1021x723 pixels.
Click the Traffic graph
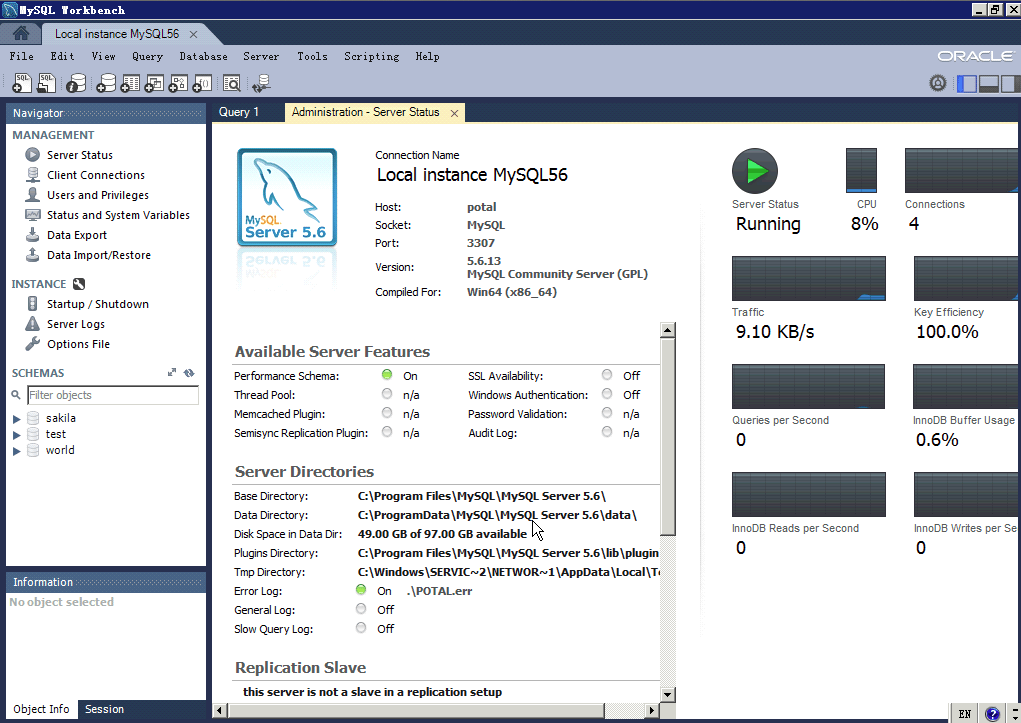pos(808,278)
